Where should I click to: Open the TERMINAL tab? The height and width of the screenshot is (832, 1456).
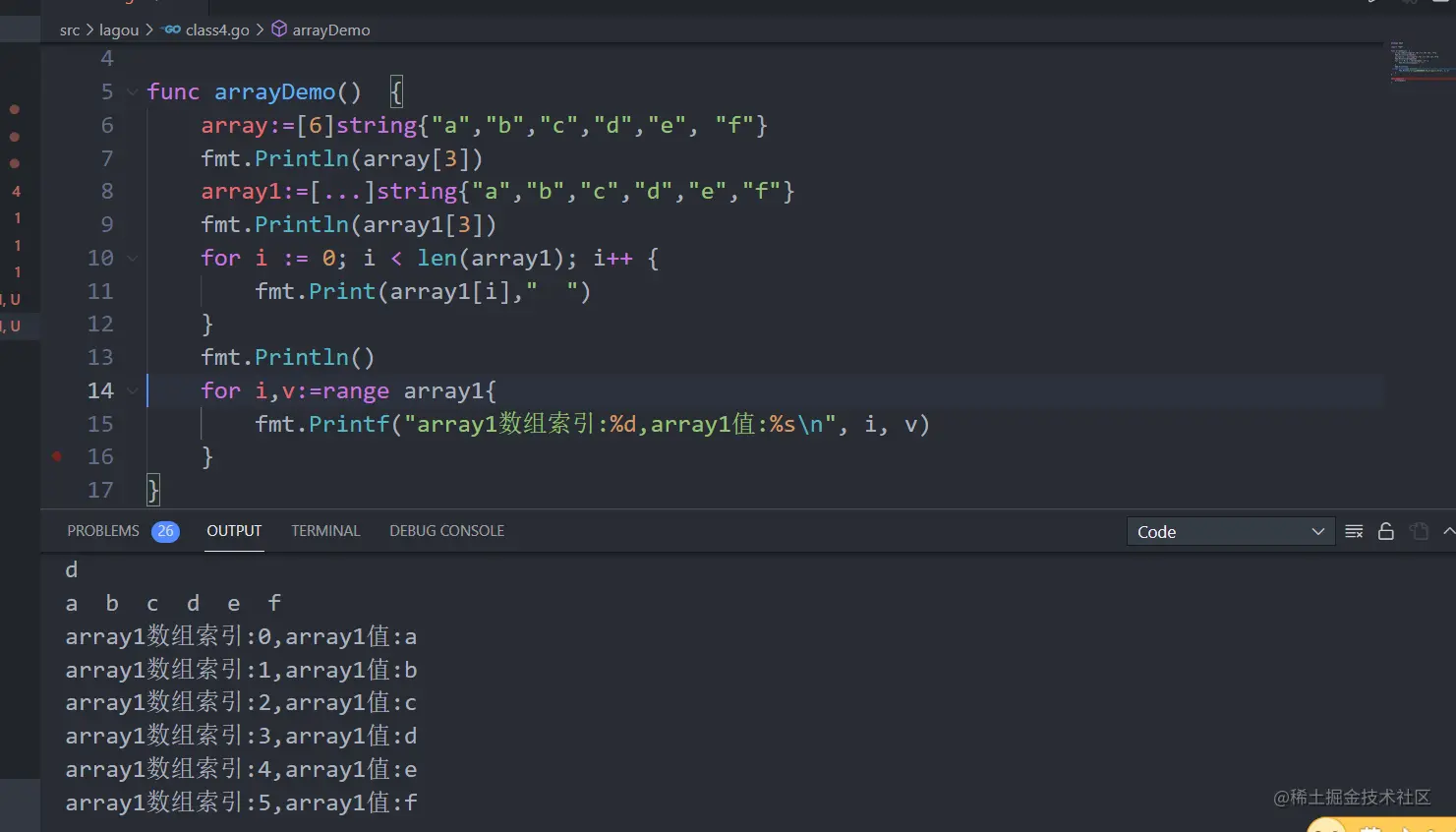(x=325, y=531)
